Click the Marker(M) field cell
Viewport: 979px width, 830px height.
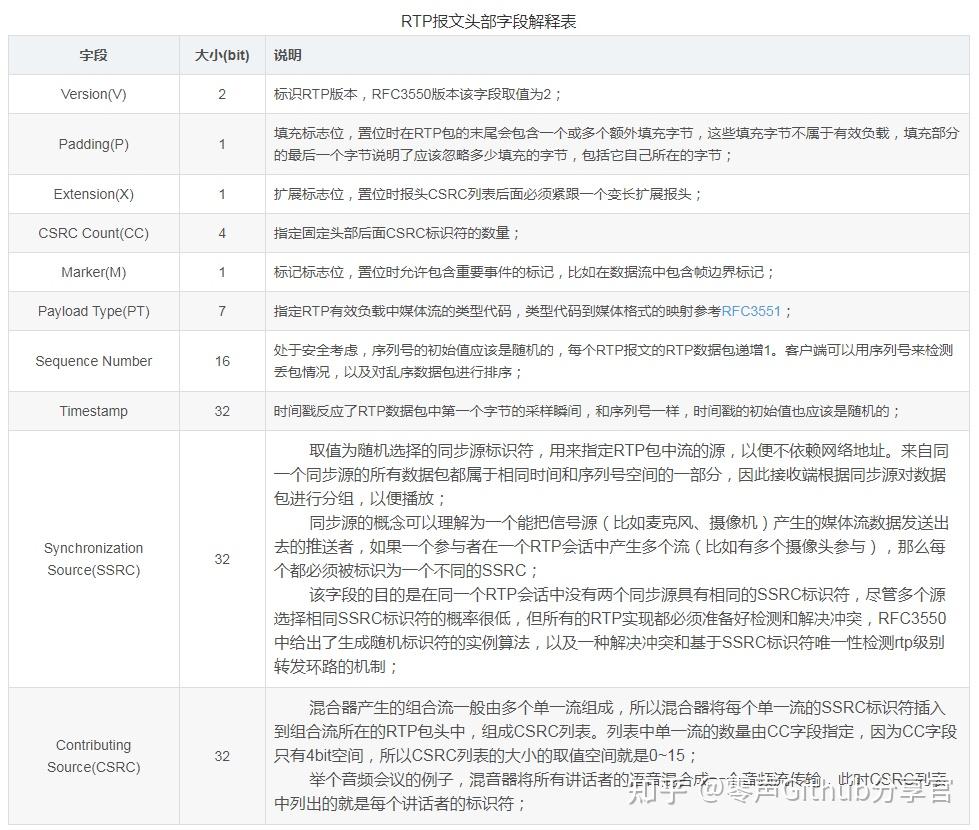click(93, 272)
